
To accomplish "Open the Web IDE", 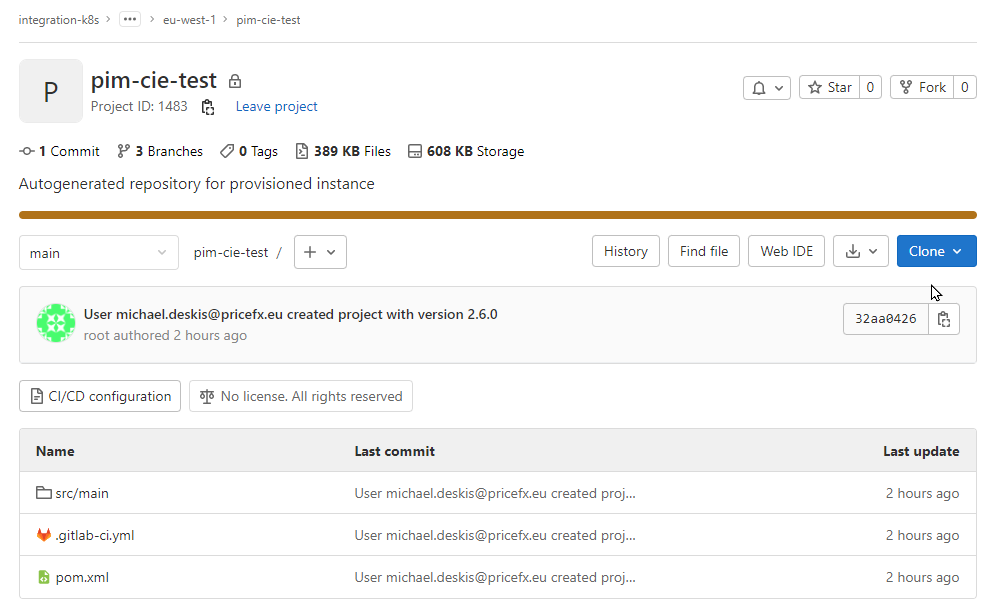I will pyautogui.click(x=786, y=251).
